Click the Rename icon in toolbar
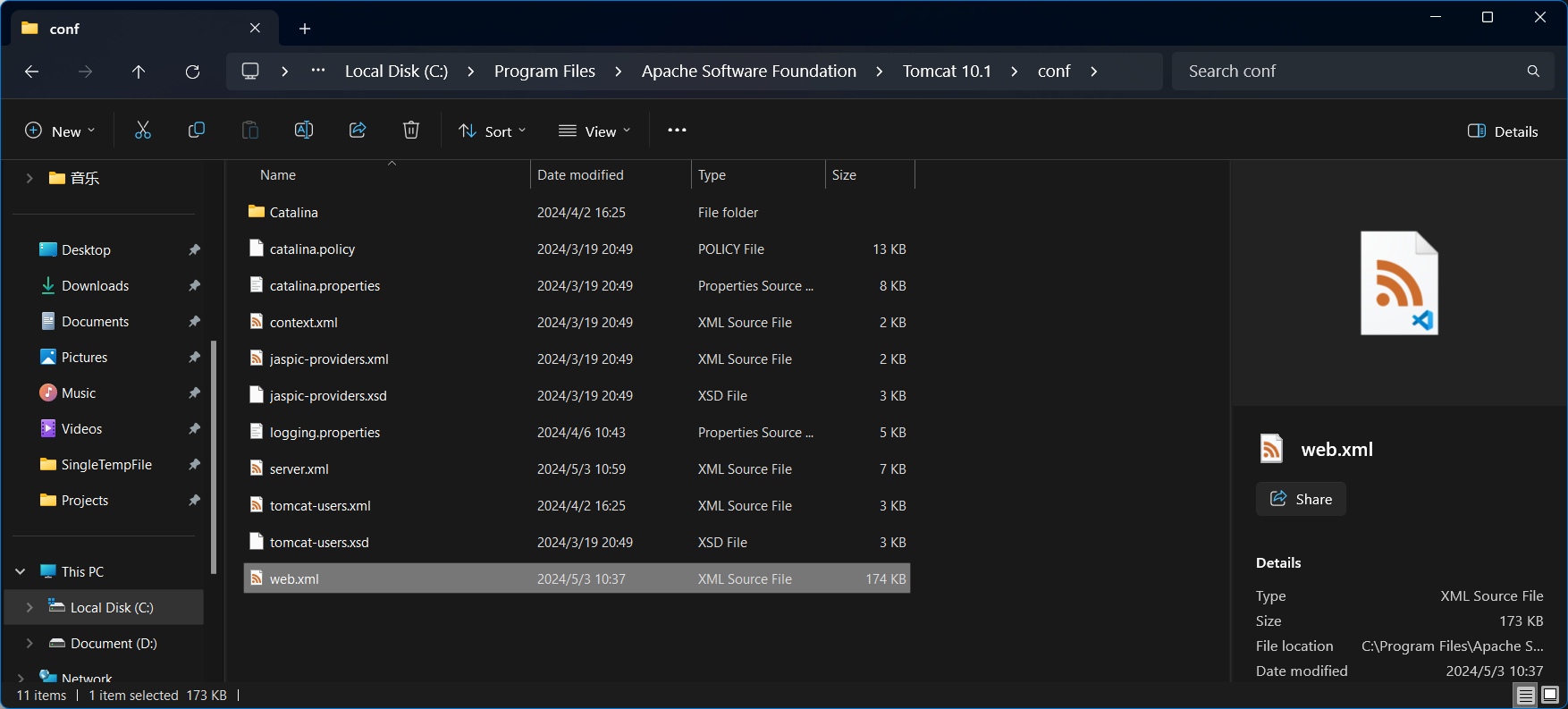The height and width of the screenshot is (709, 1568). point(304,131)
